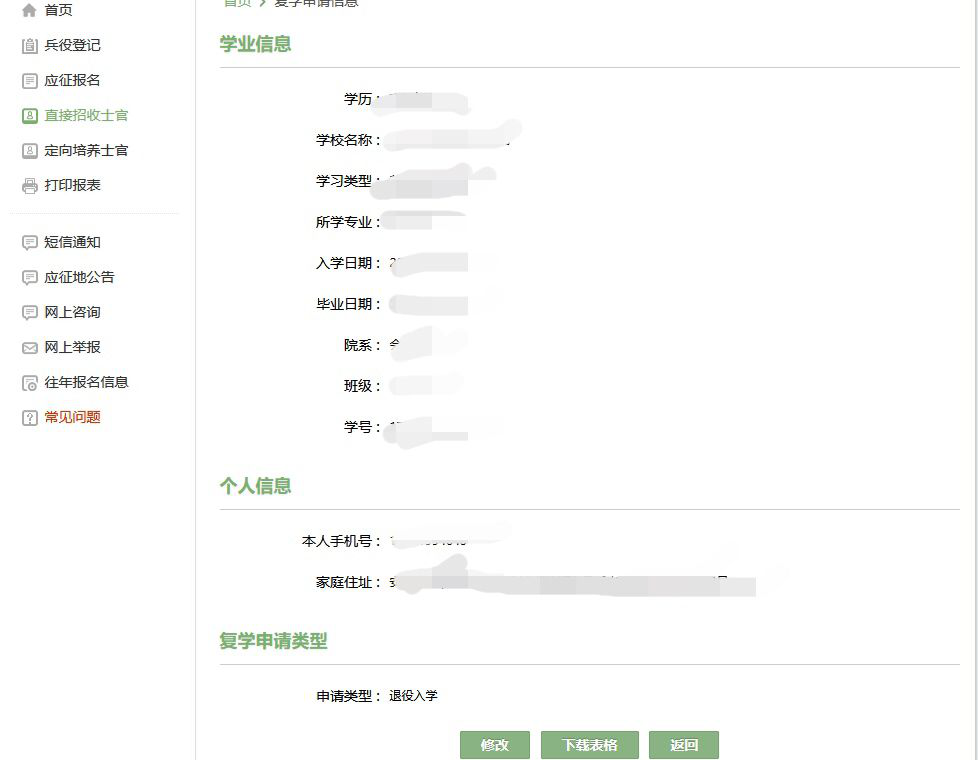Click the printer icon for 打印报表
Viewport: 978px width, 760px height.
point(29,185)
